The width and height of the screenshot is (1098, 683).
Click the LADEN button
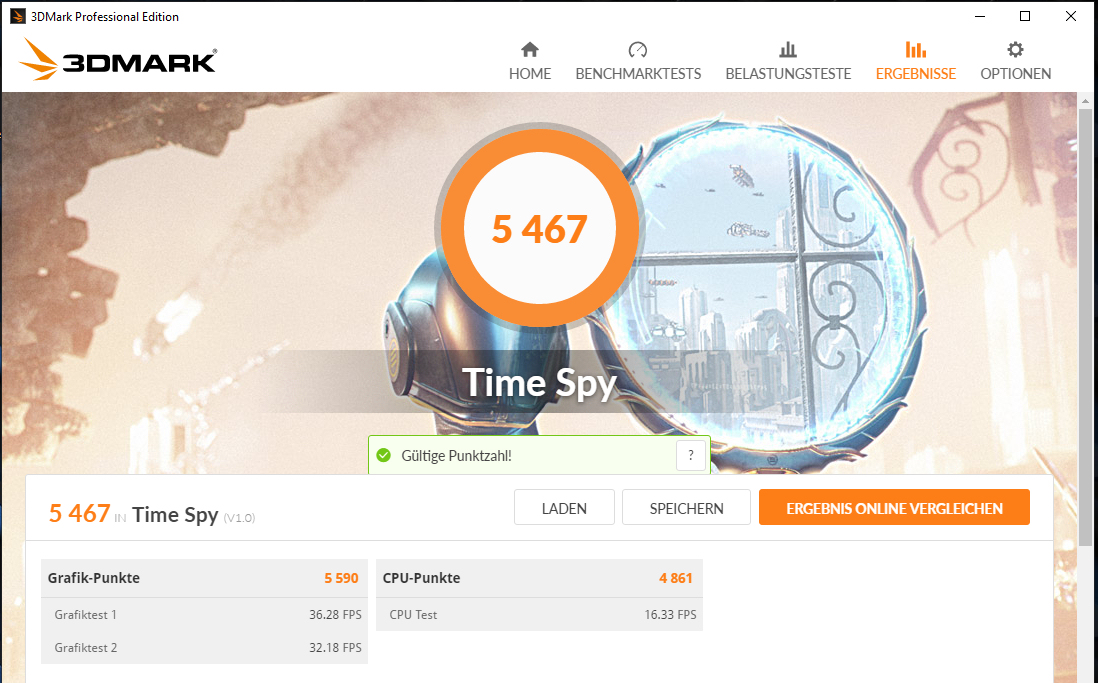564,507
